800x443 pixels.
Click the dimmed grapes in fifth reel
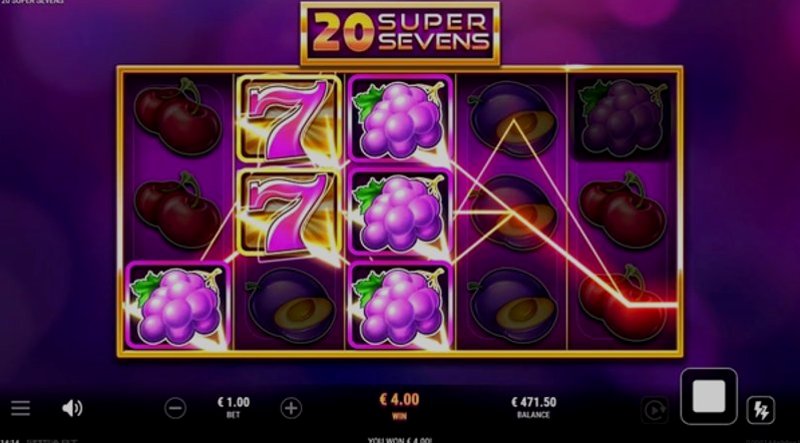click(622, 119)
